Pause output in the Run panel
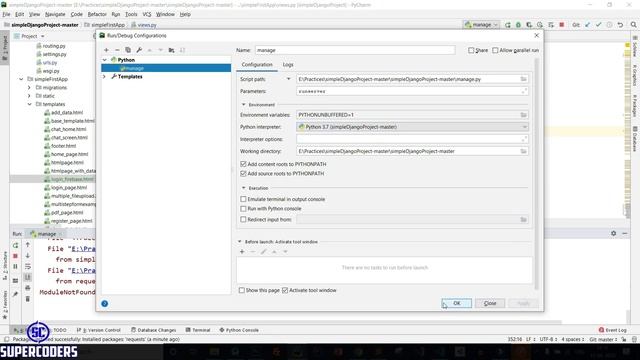 [x=16, y=267]
